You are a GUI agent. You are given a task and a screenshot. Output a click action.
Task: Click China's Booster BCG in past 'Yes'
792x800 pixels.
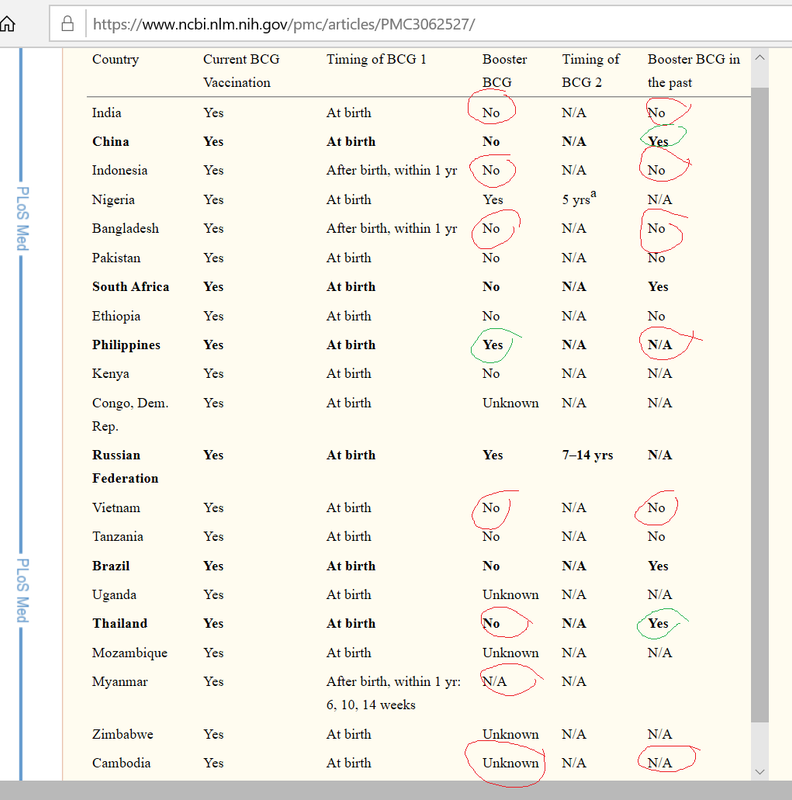(658, 141)
